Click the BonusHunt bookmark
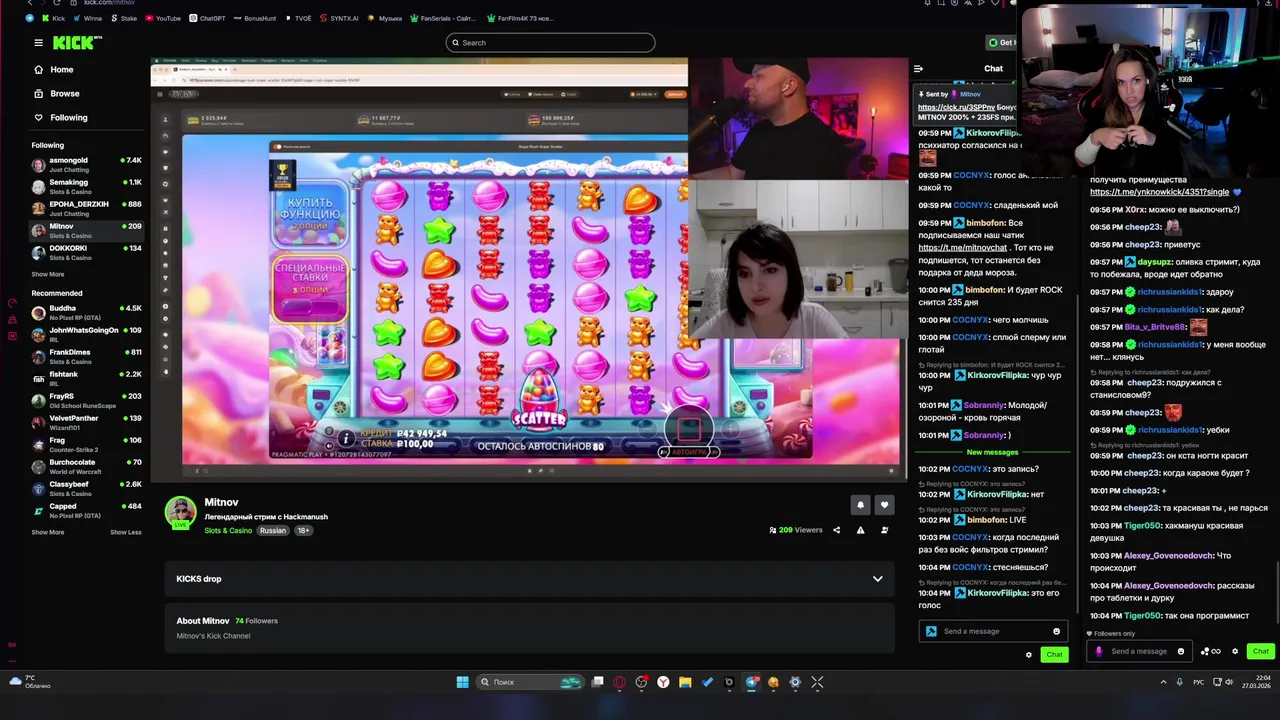The image size is (1280, 720). [255, 18]
